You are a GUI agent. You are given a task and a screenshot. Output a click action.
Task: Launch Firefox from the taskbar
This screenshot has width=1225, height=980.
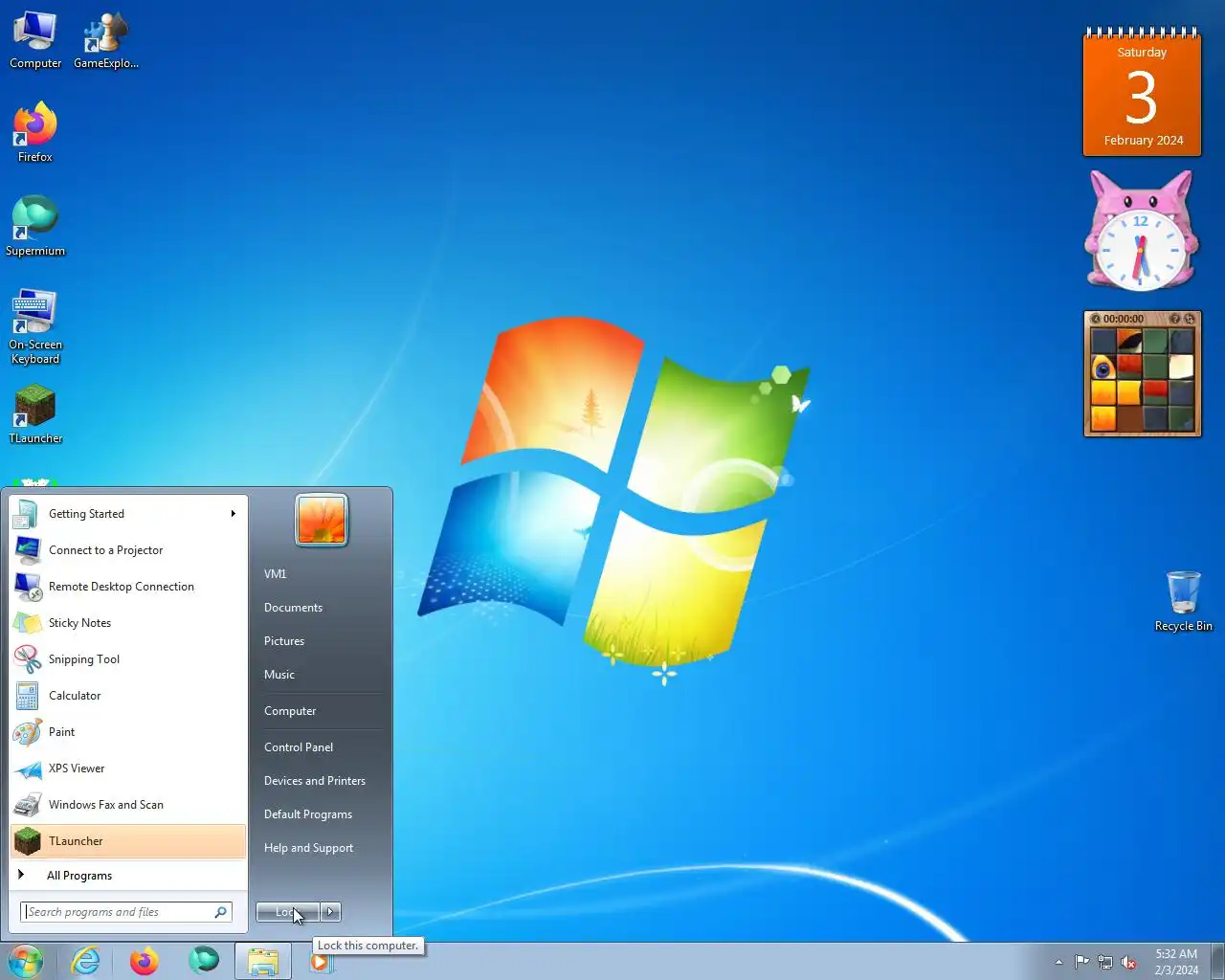pyautogui.click(x=145, y=961)
